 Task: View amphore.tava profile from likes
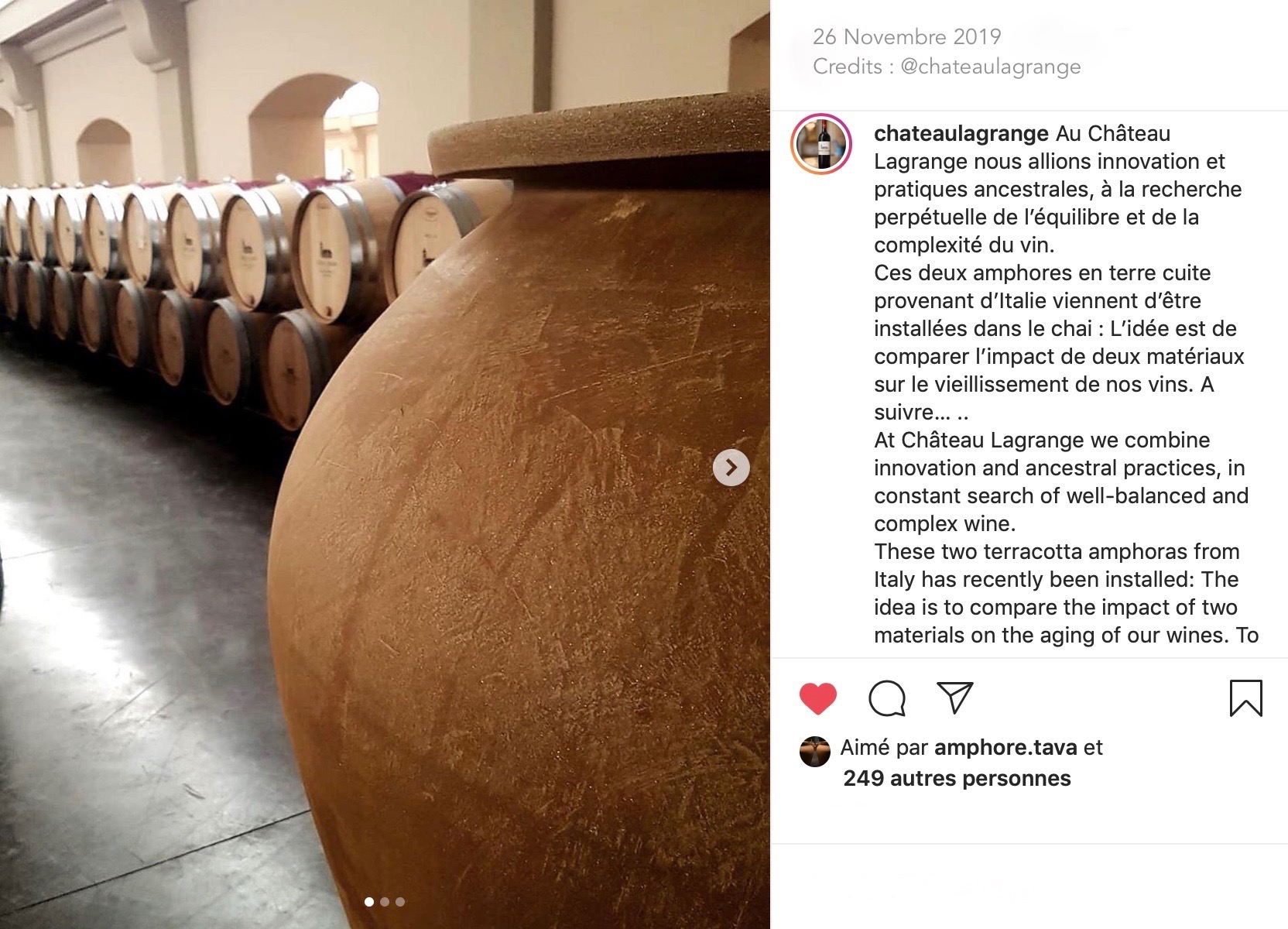coord(1005,747)
